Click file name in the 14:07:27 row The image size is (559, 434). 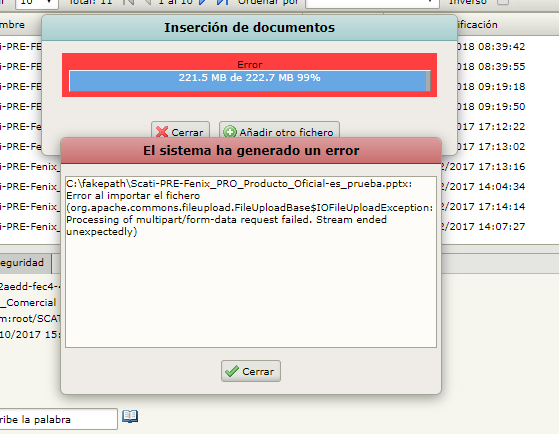30,226
